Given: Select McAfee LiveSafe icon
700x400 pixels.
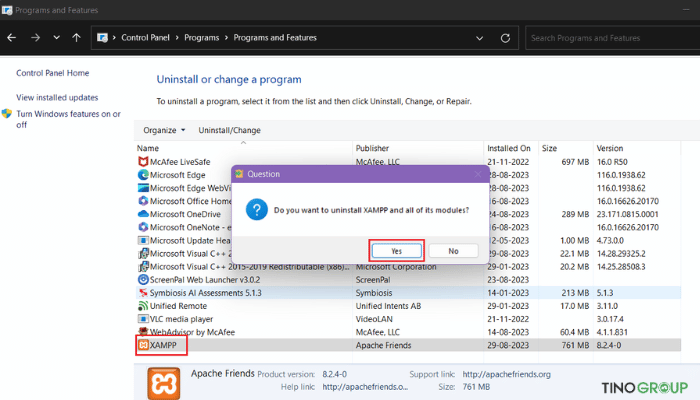Looking at the screenshot, I should point(143,162).
